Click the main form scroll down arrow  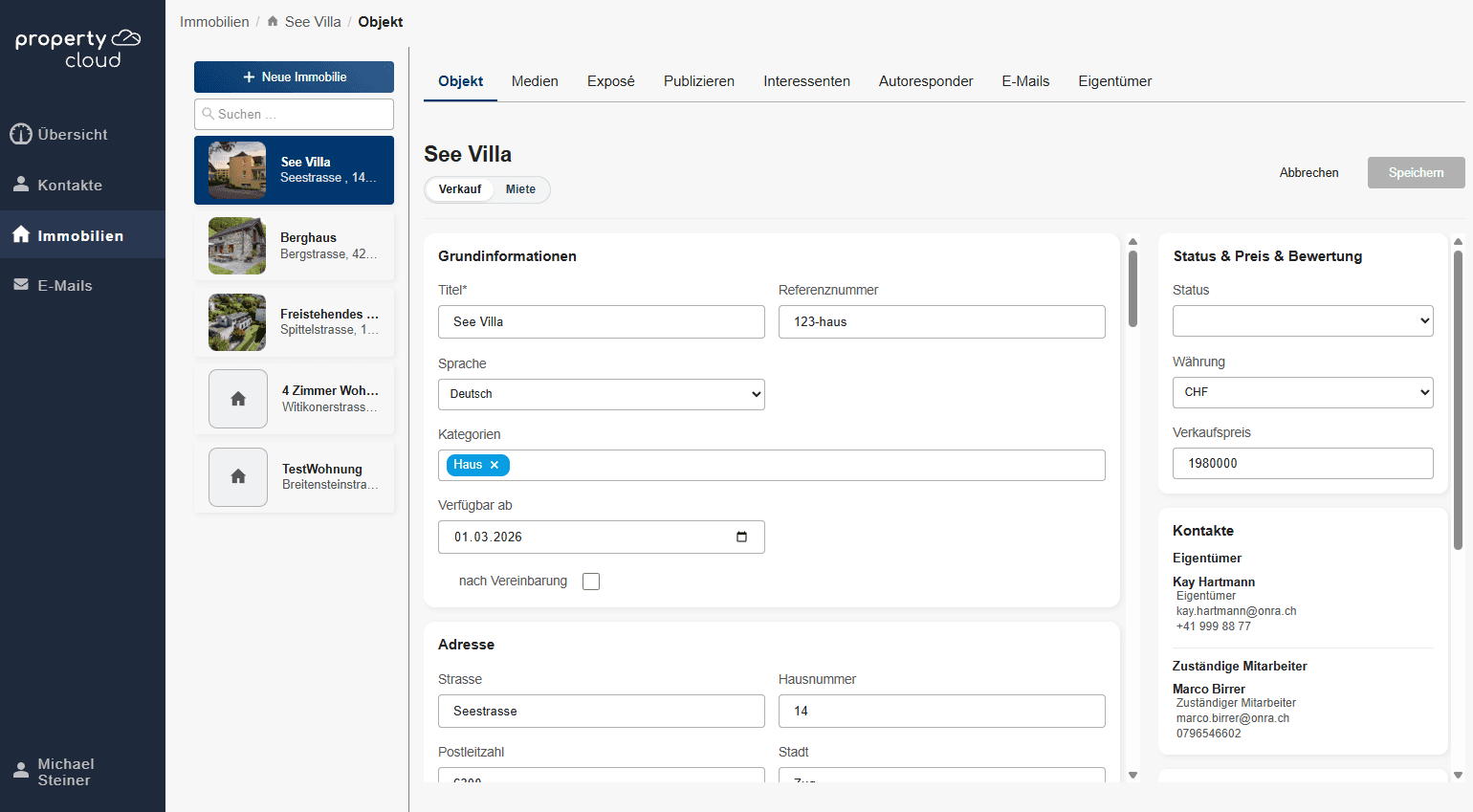click(x=1132, y=775)
